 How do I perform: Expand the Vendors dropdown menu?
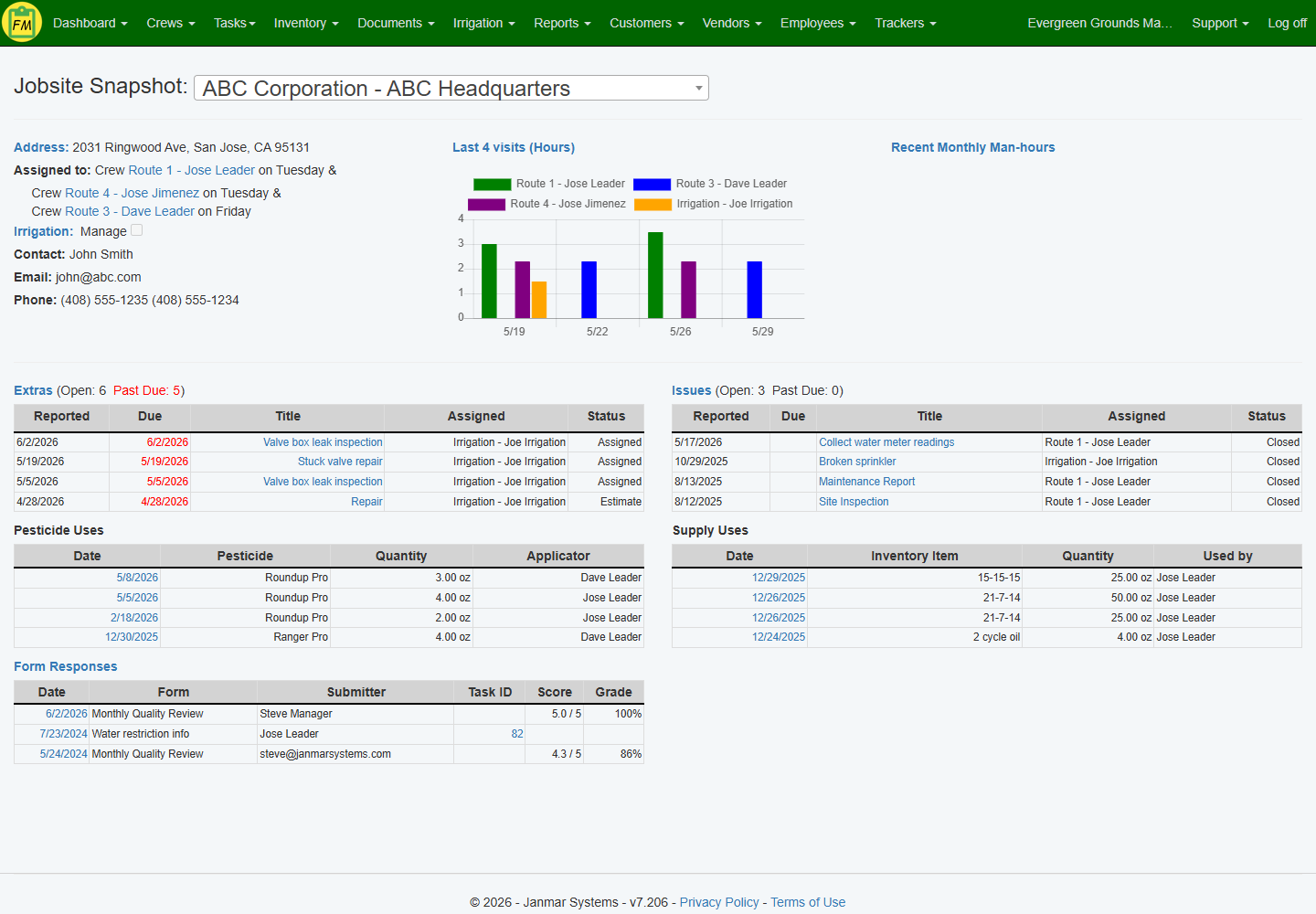click(x=732, y=23)
